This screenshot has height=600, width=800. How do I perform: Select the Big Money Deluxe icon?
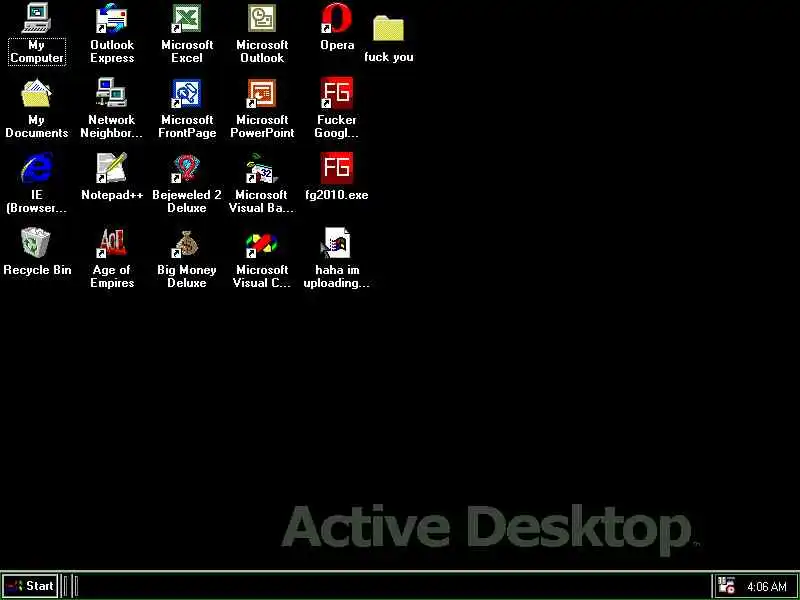pyautogui.click(x=187, y=243)
